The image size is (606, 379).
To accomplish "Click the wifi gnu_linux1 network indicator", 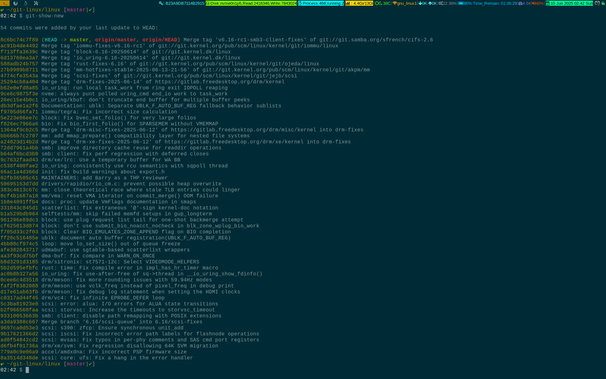I will [405, 3].
